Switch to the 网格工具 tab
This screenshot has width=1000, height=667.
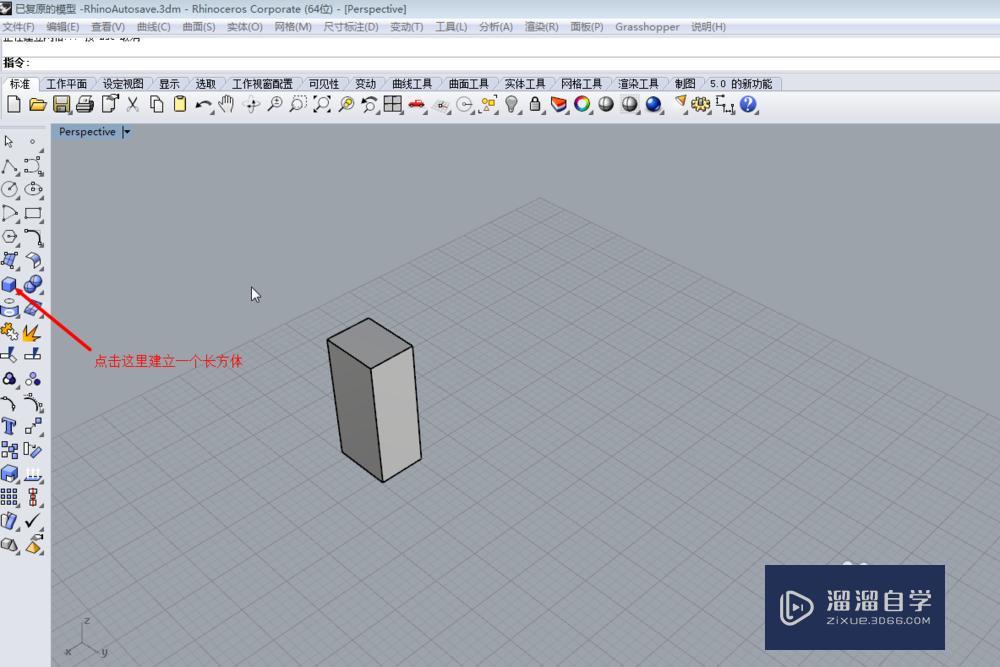click(581, 84)
